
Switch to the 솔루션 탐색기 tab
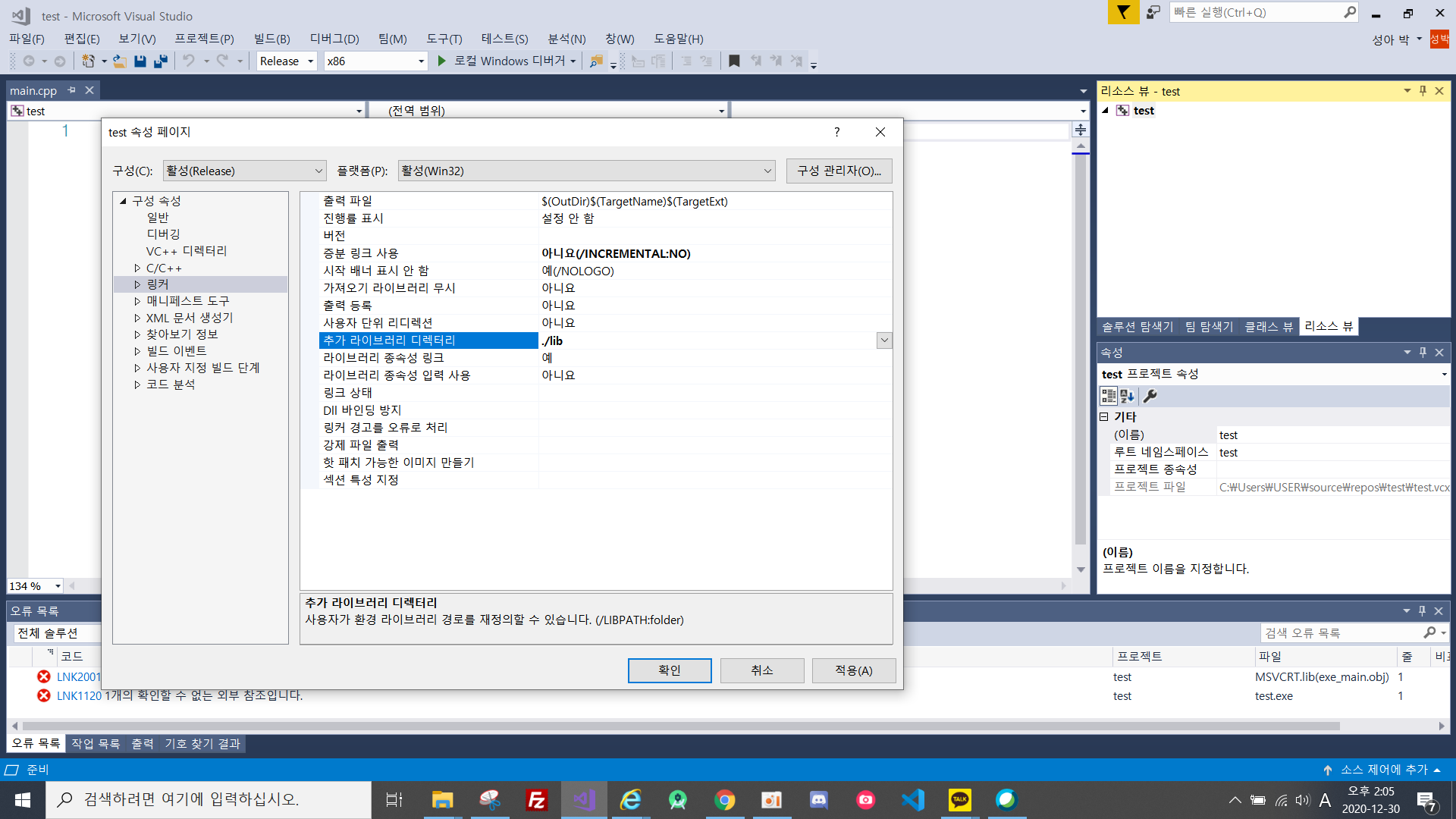pos(1137,327)
